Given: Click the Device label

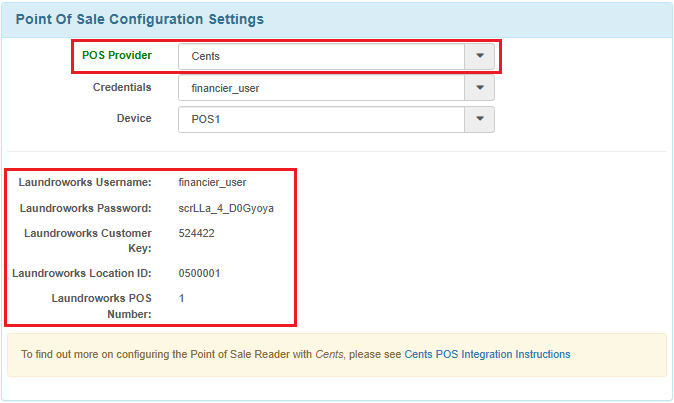Looking at the screenshot, I should 134,118.
